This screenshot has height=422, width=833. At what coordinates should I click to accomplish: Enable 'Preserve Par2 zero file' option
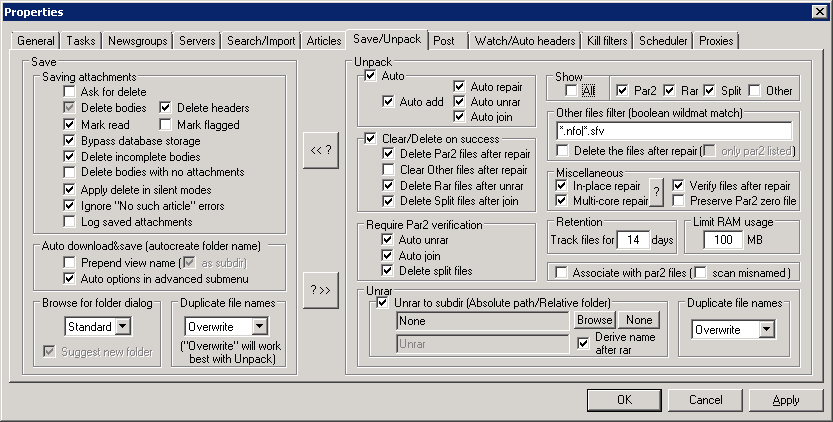pos(679,201)
